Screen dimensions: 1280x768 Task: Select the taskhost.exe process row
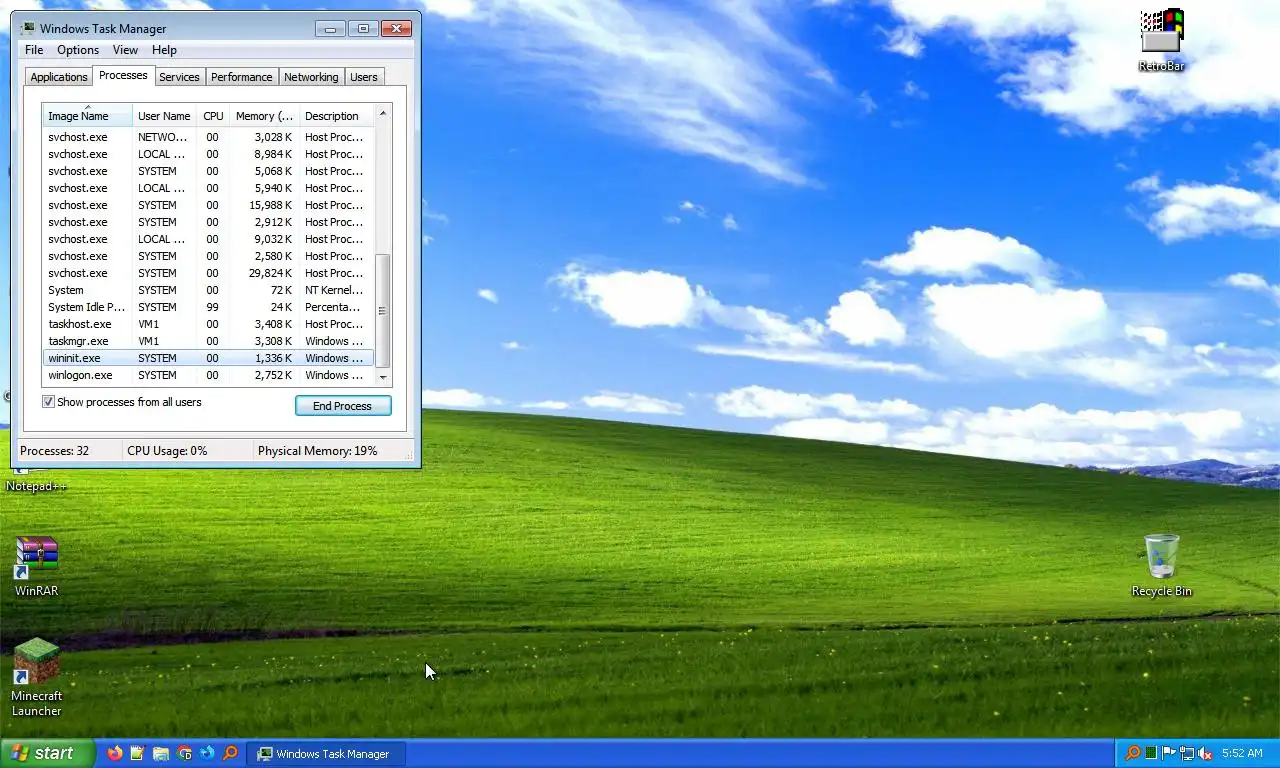pos(208,324)
